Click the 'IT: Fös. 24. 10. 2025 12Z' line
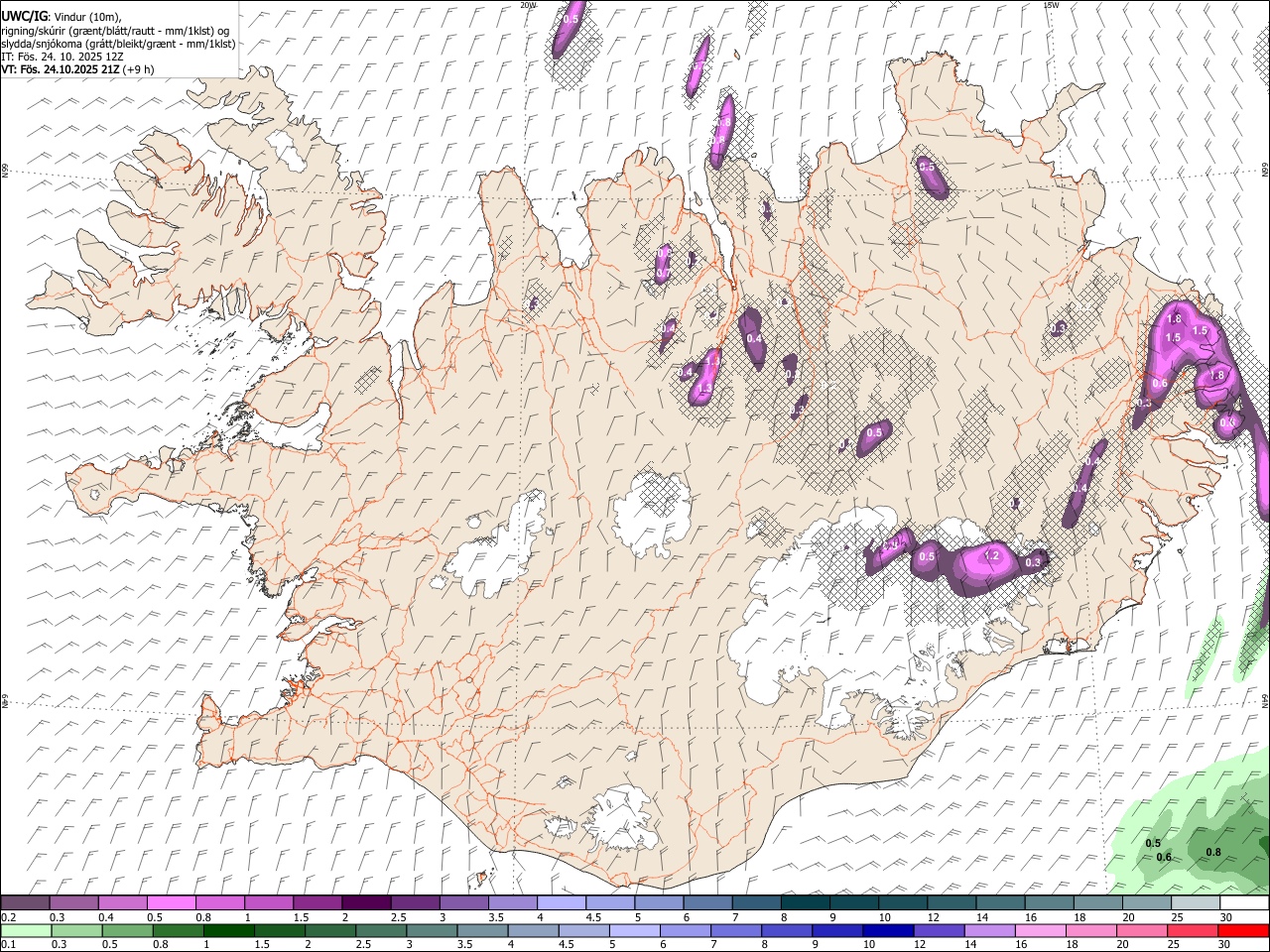This screenshot has width=1270, height=952. point(63,57)
